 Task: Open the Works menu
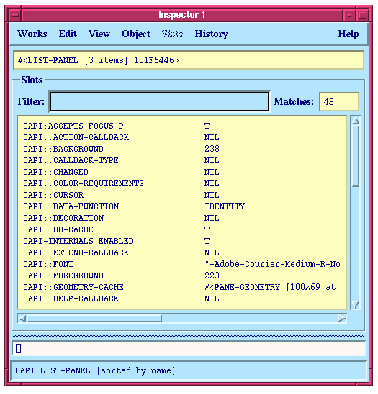pos(32,34)
